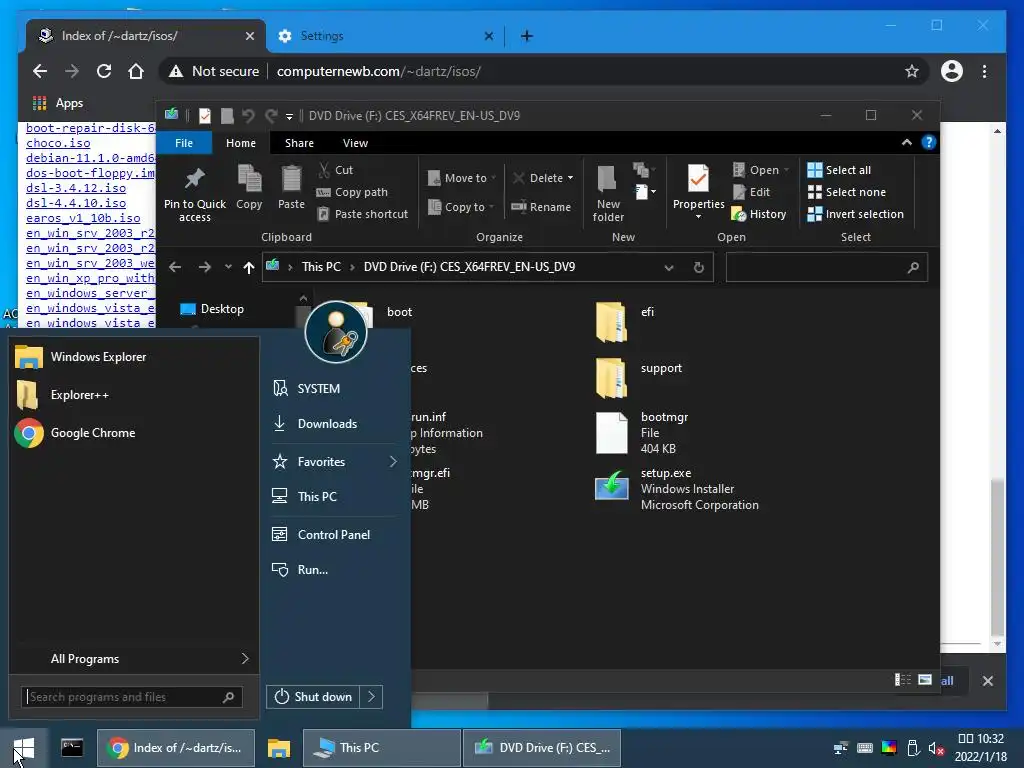Switch to the View ribbon tab
This screenshot has width=1024, height=768.
[355, 143]
